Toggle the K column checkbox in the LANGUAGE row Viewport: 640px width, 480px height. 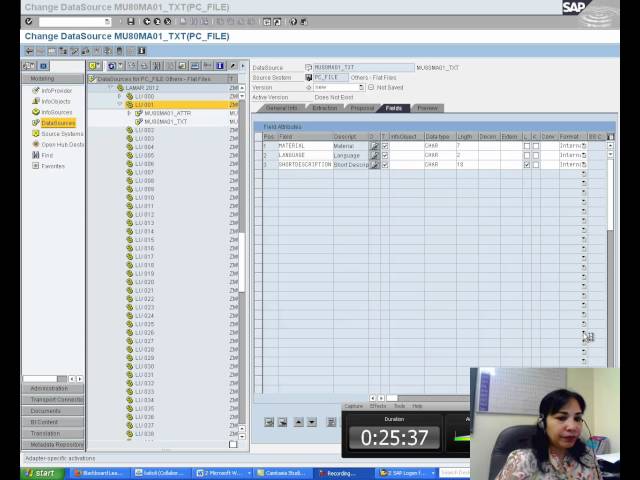536,155
